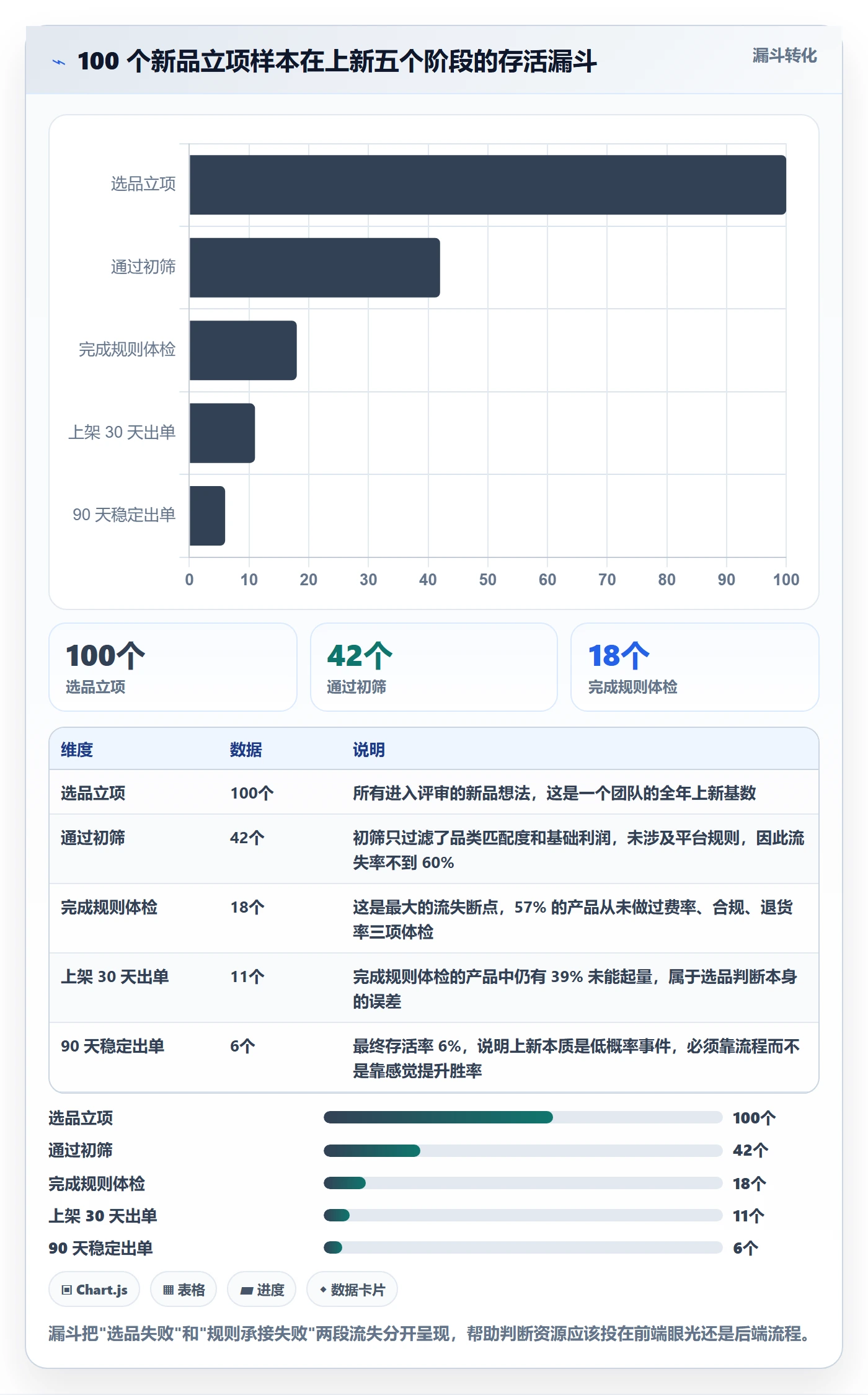Click the 表格 tag chip

[184, 1290]
